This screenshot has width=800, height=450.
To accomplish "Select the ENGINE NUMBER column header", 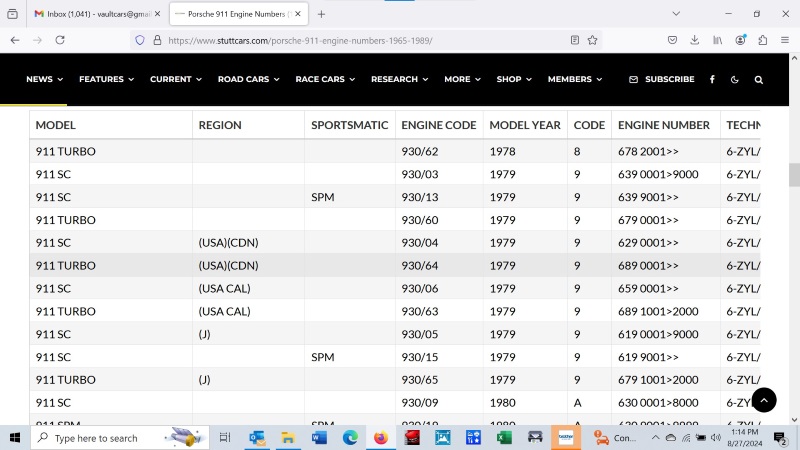I will [x=664, y=125].
